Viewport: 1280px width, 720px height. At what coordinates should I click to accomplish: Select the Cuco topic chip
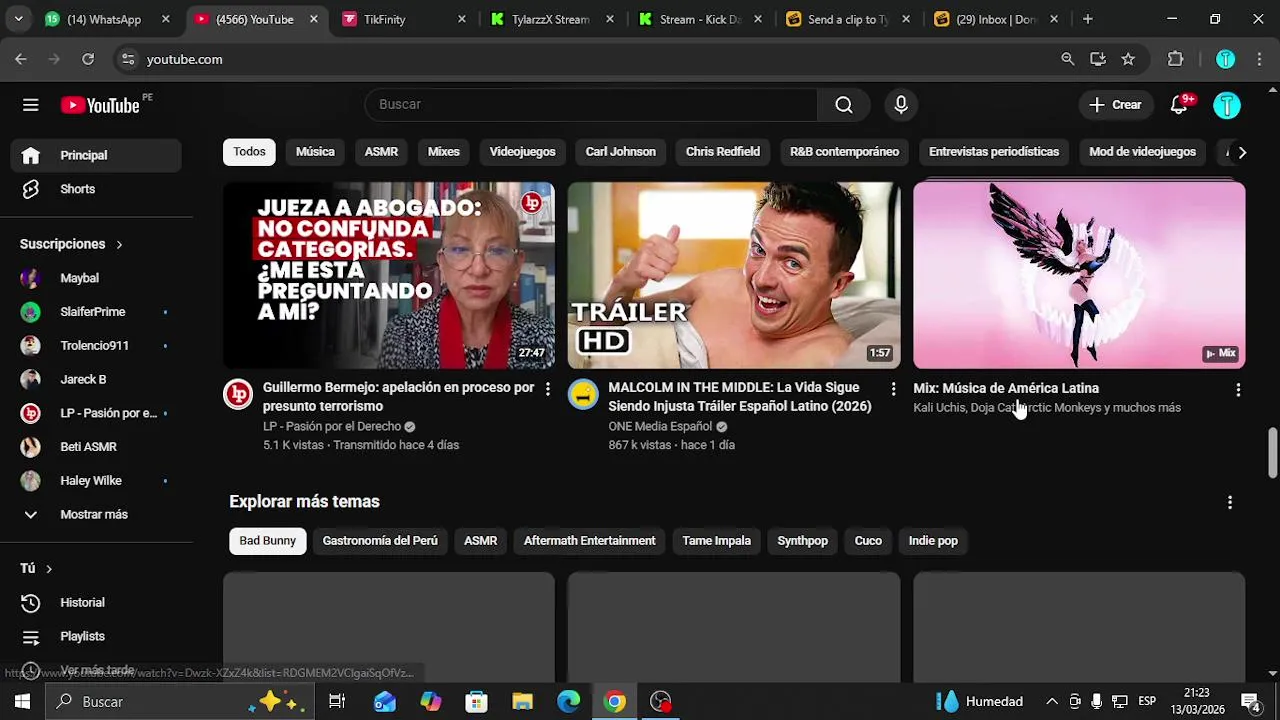tap(868, 541)
